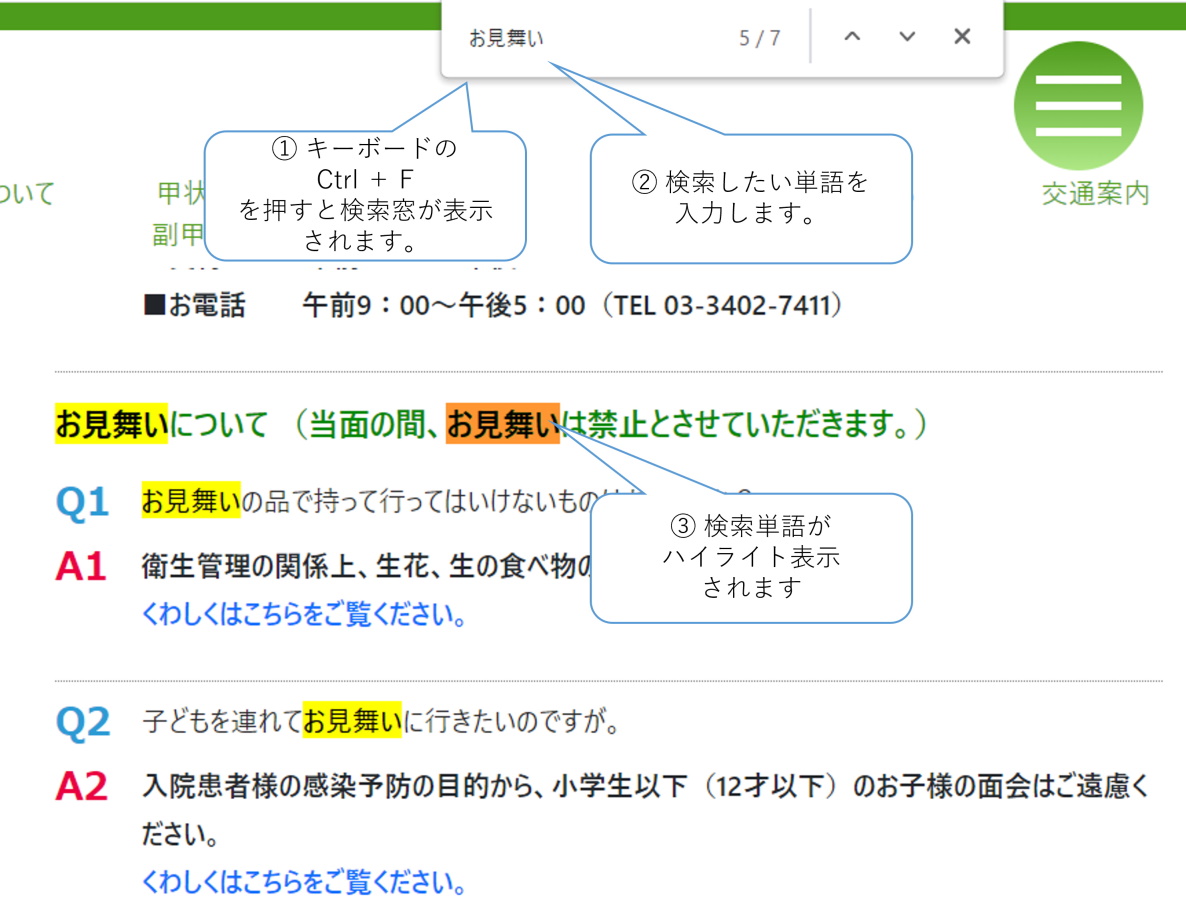Click the Ctrl + F callout bubble
This screenshot has height=921, width=1186.
pyautogui.click(x=365, y=195)
